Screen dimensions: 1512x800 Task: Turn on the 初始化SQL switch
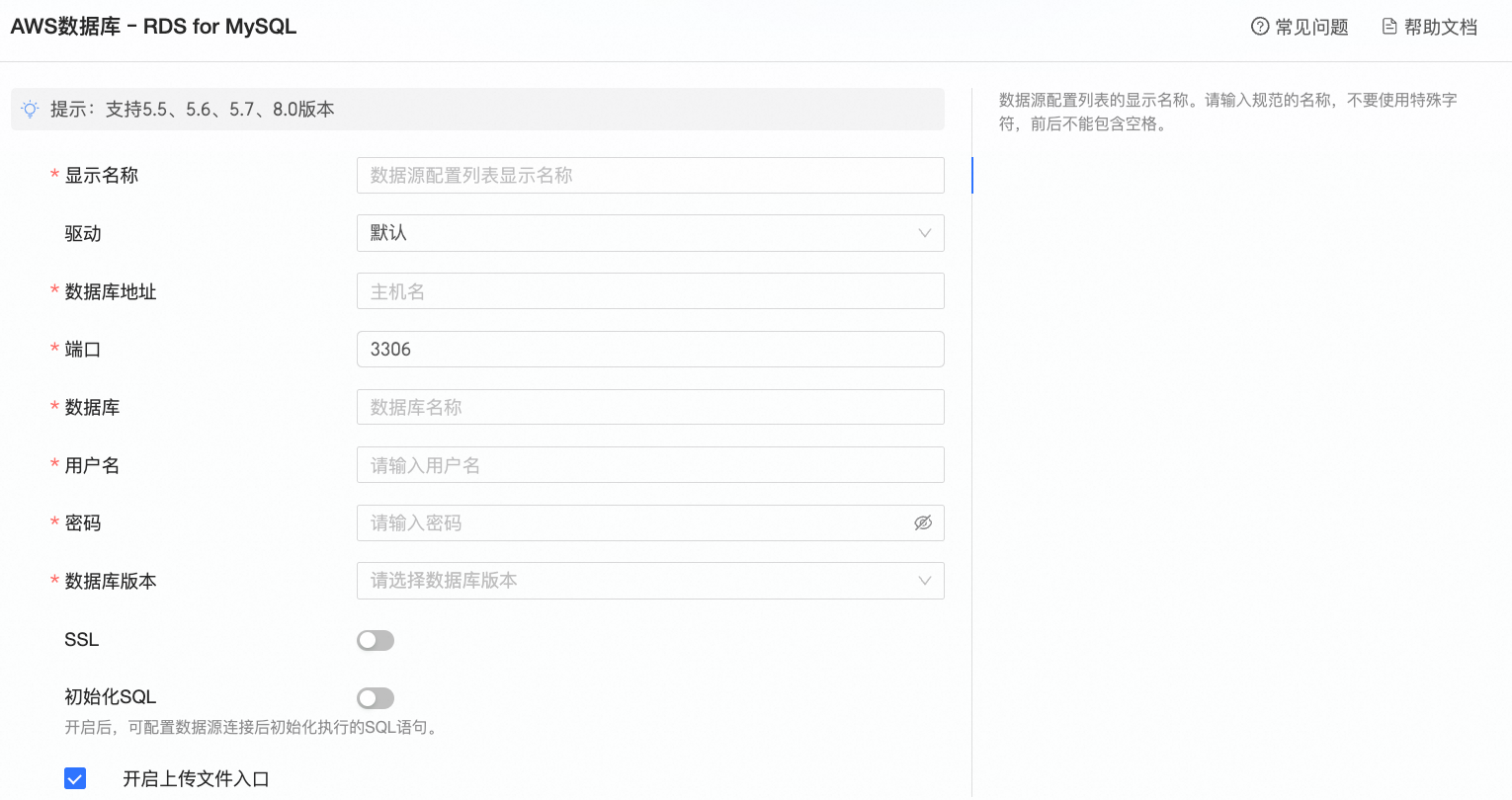(x=376, y=698)
